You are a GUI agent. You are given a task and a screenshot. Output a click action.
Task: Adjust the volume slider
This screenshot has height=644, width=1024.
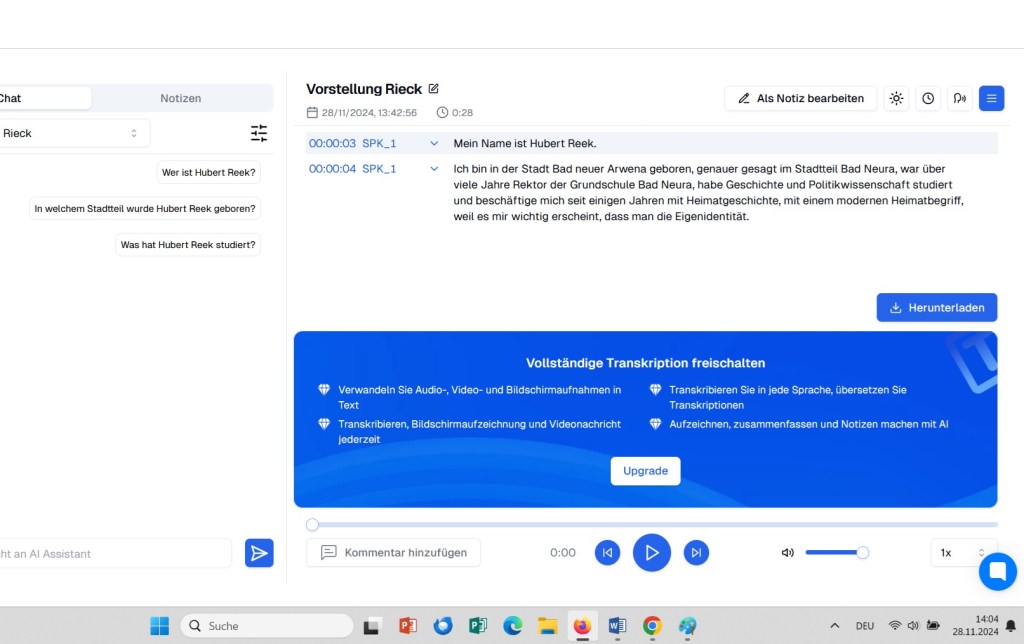tap(836, 552)
